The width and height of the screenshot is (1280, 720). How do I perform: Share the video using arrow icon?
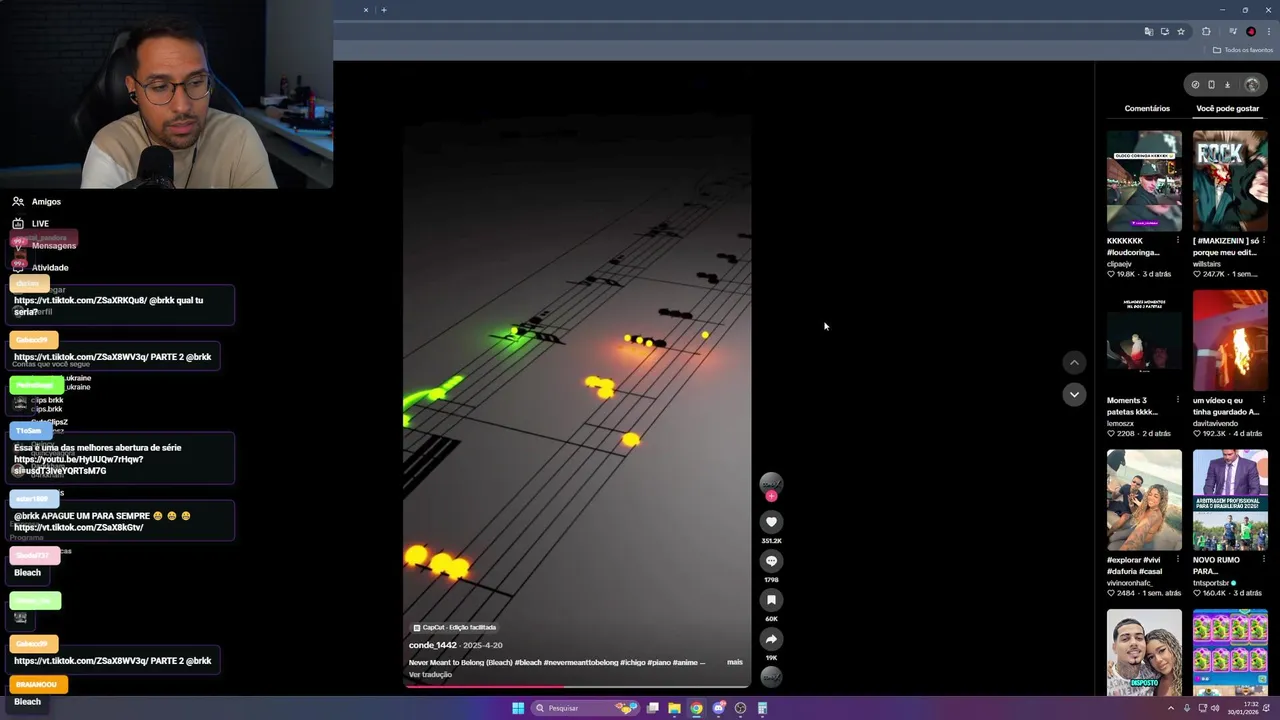771,639
